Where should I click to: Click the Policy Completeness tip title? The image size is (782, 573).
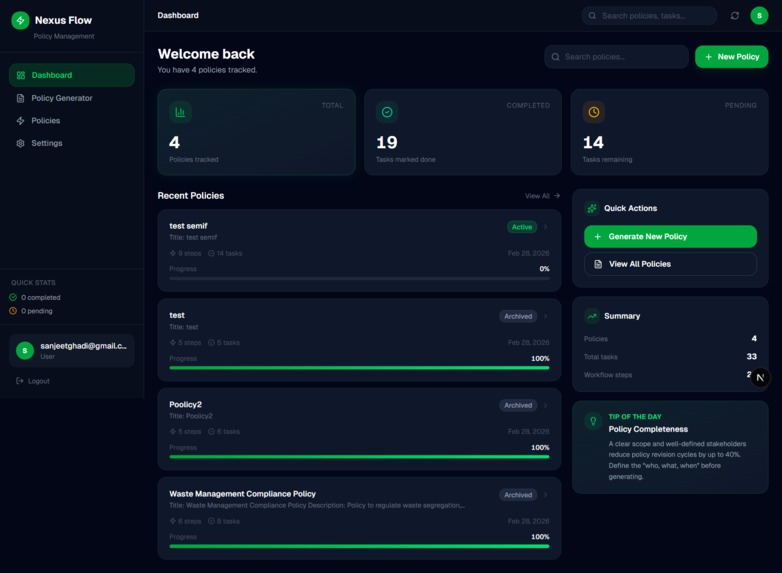pos(648,429)
